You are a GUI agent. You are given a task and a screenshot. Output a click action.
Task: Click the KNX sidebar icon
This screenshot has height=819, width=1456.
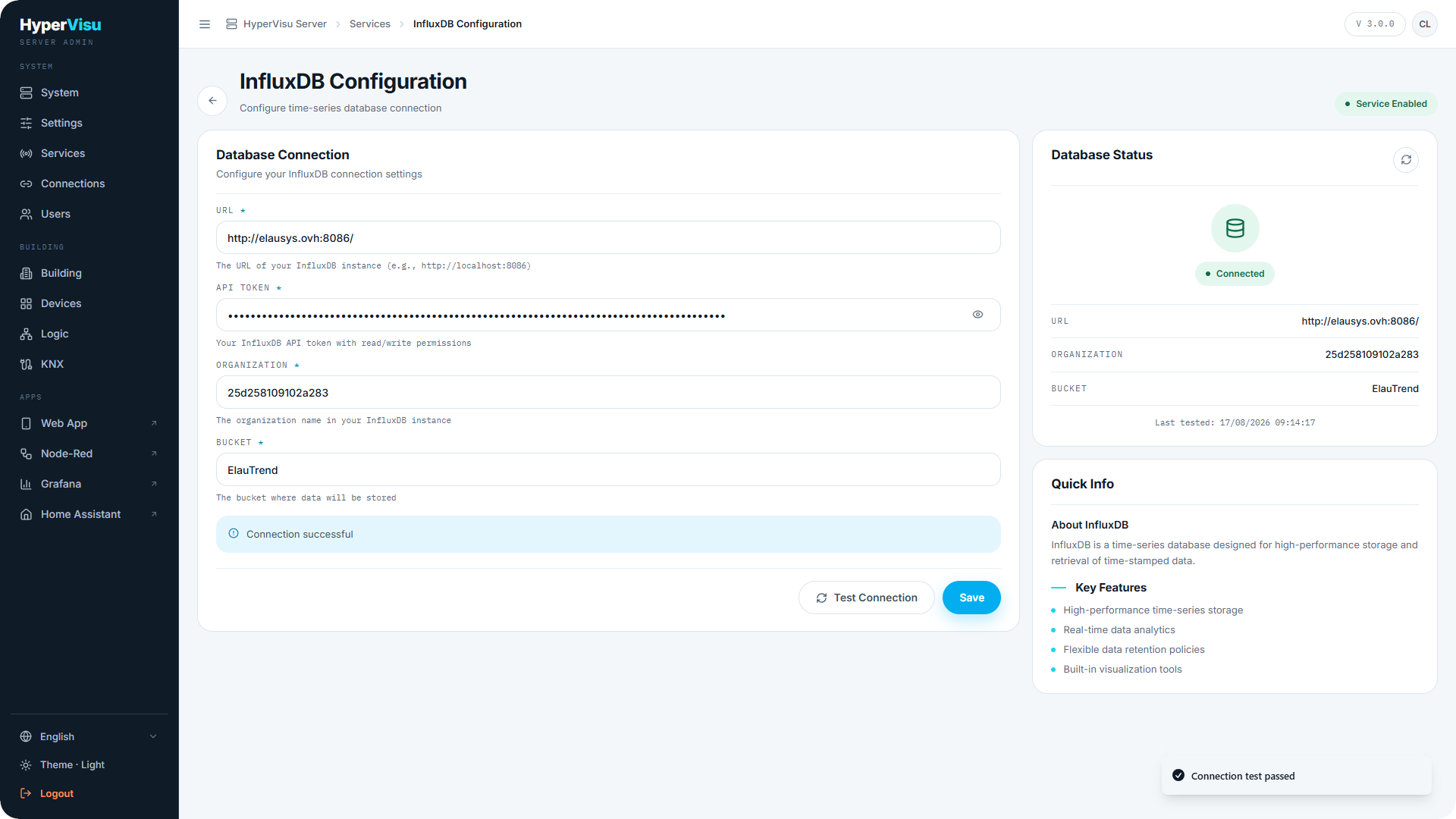click(26, 364)
